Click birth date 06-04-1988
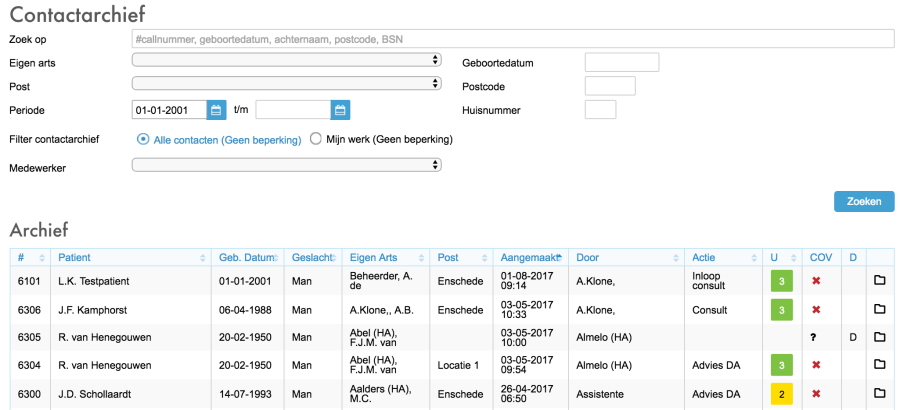Image resolution: width=900 pixels, height=410 pixels. (x=245, y=310)
